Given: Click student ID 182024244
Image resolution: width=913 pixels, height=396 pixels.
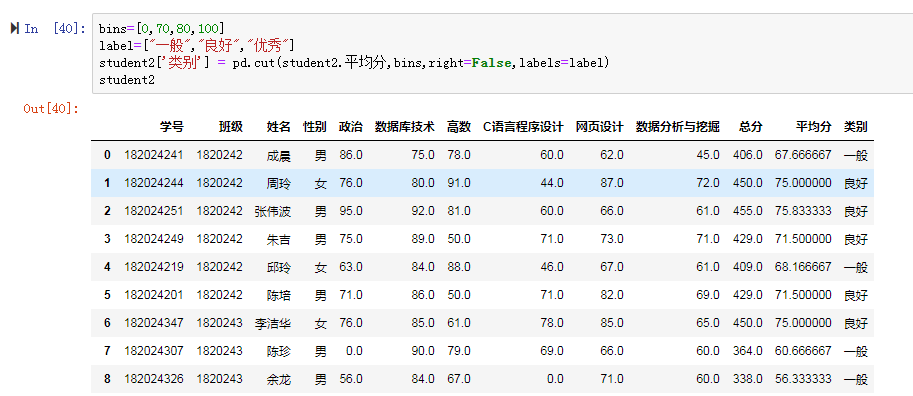Looking at the screenshot, I should 154,183.
